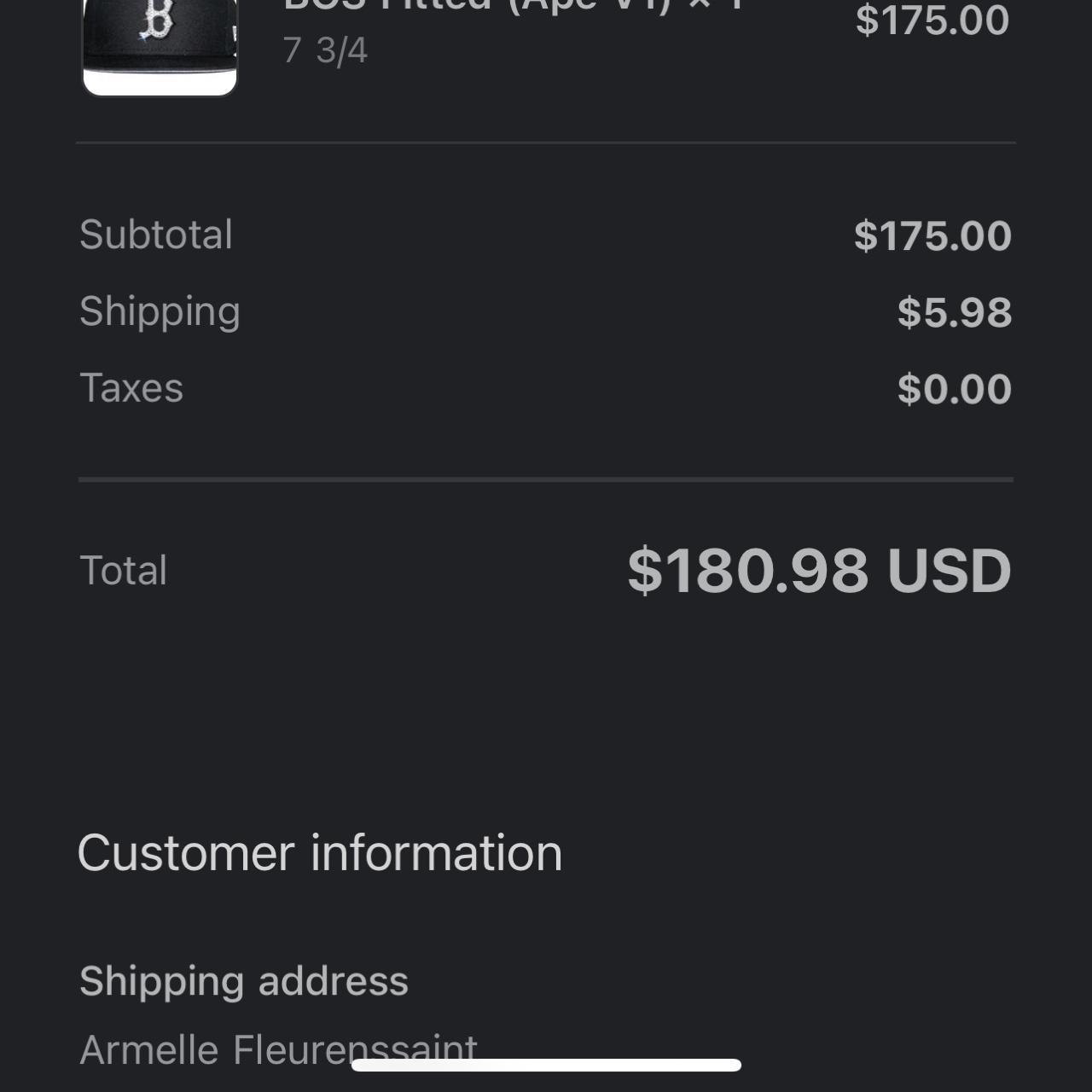
Task: Click the Boston B logo on cap image
Action: click(x=157, y=19)
